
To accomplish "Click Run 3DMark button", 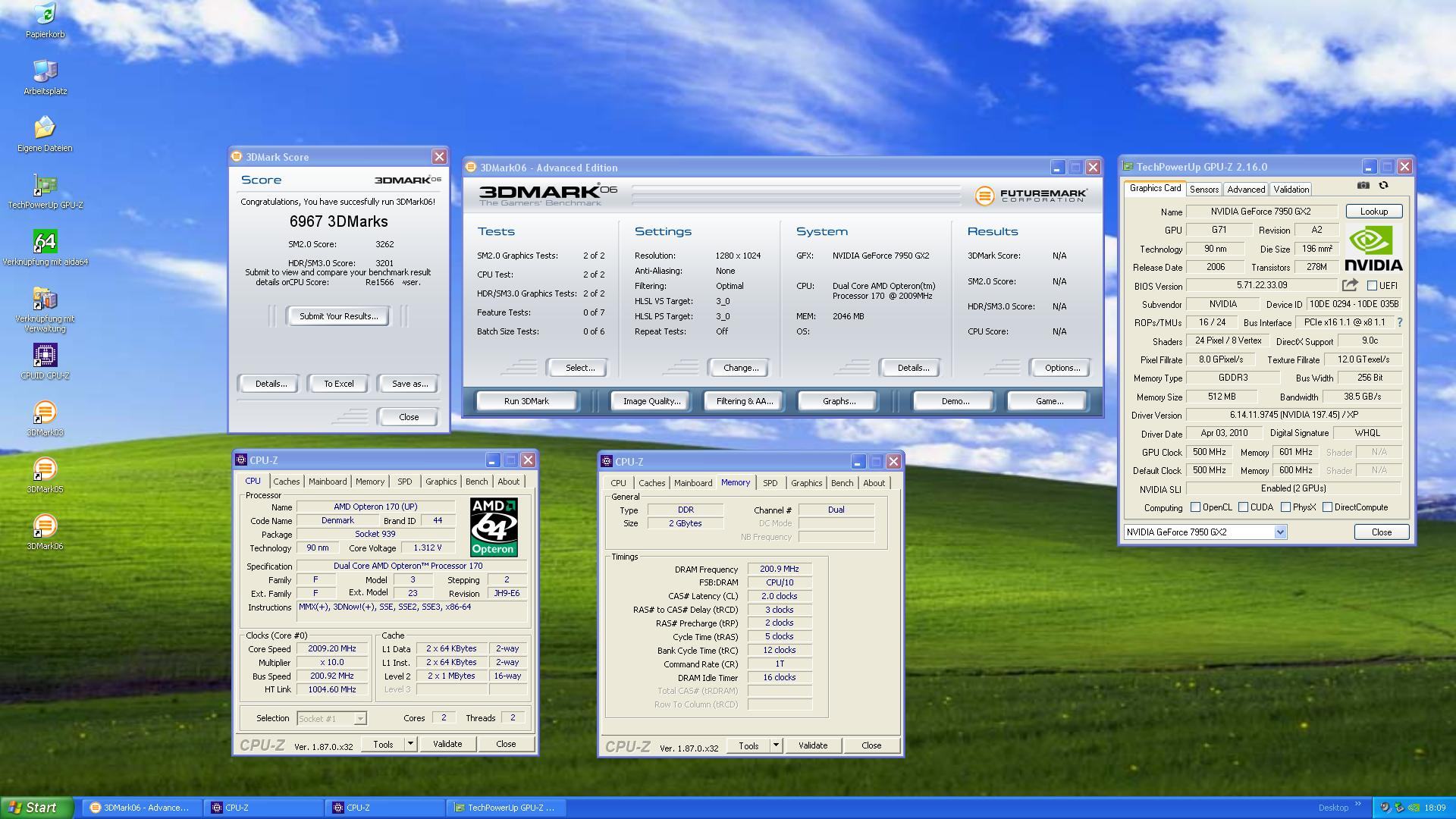I will tap(526, 401).
